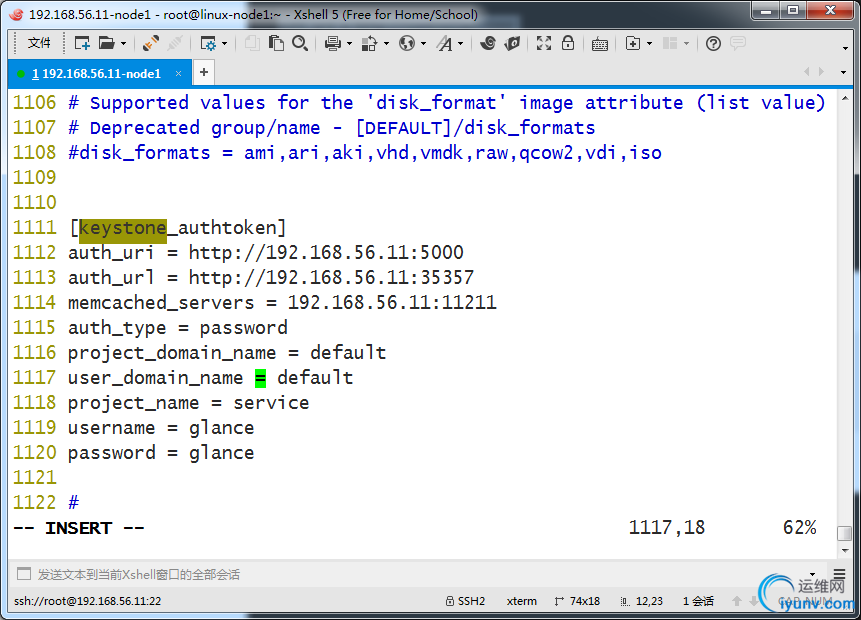
Task: Click the 'memcached_servers' line in terminal
Action: [x=282, y=303]
